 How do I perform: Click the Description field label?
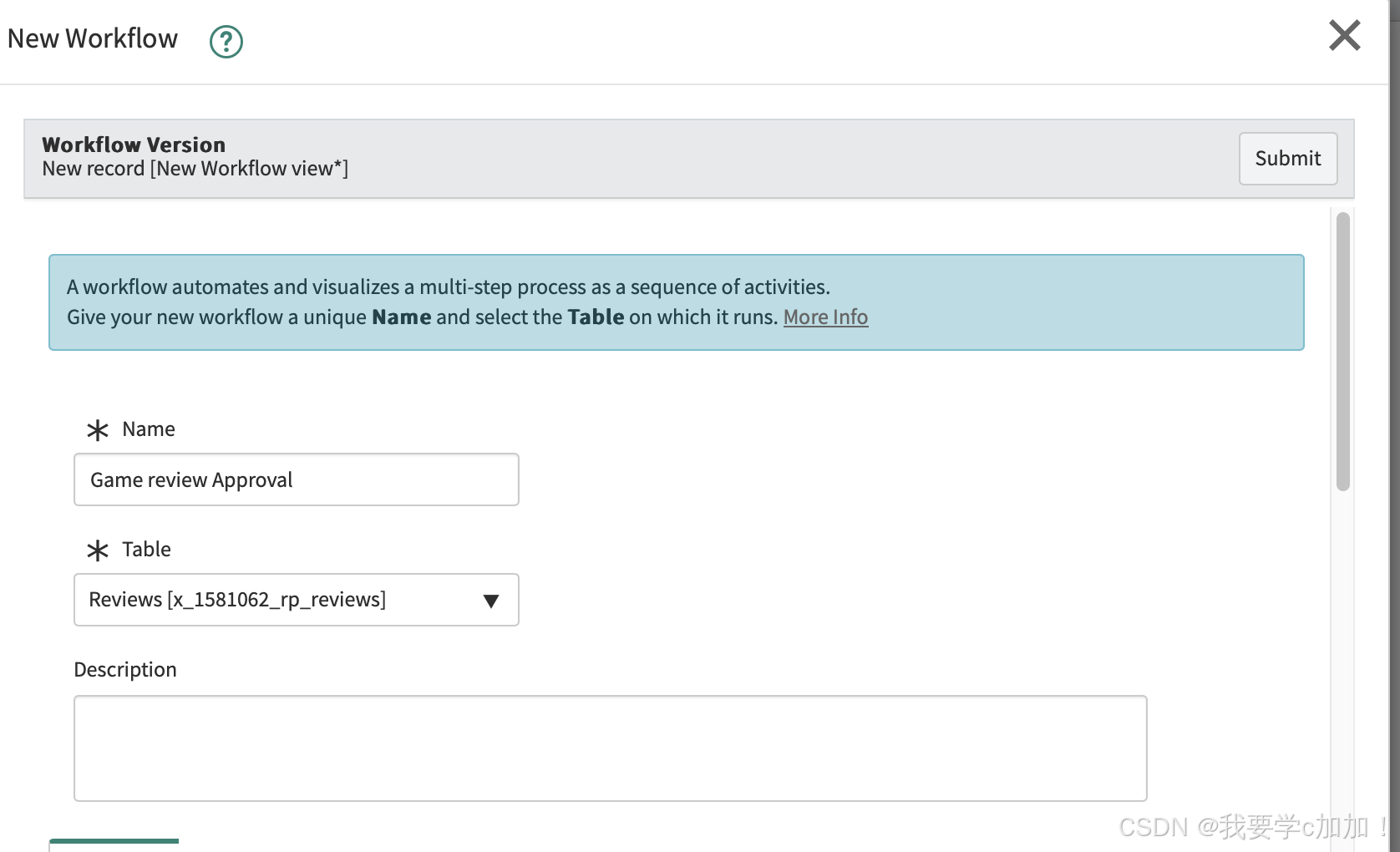125,670
